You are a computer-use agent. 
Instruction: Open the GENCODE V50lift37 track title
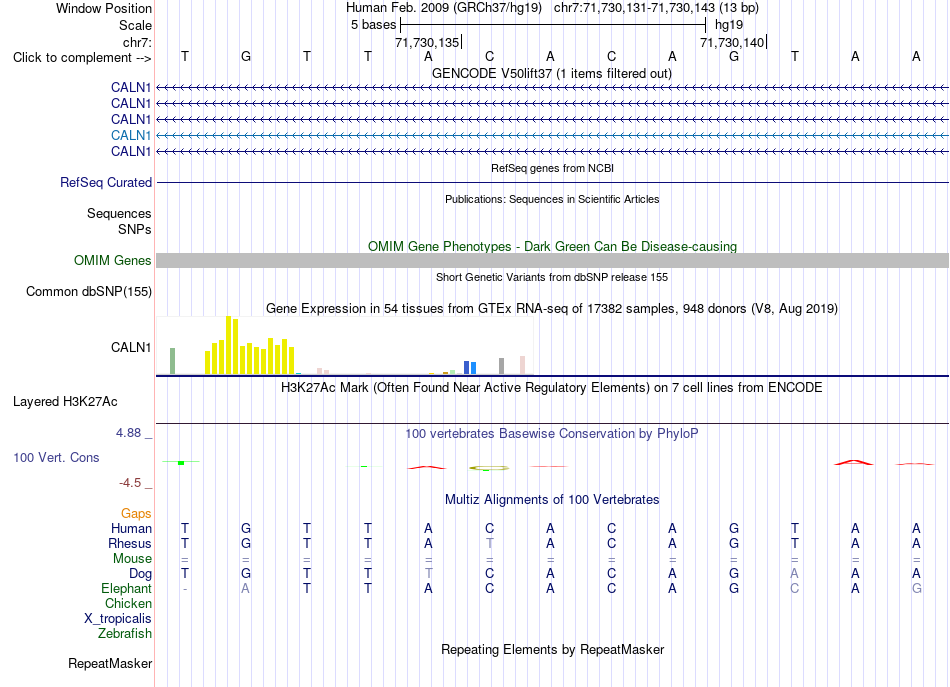pyautogui.click(x=551, y=73)
